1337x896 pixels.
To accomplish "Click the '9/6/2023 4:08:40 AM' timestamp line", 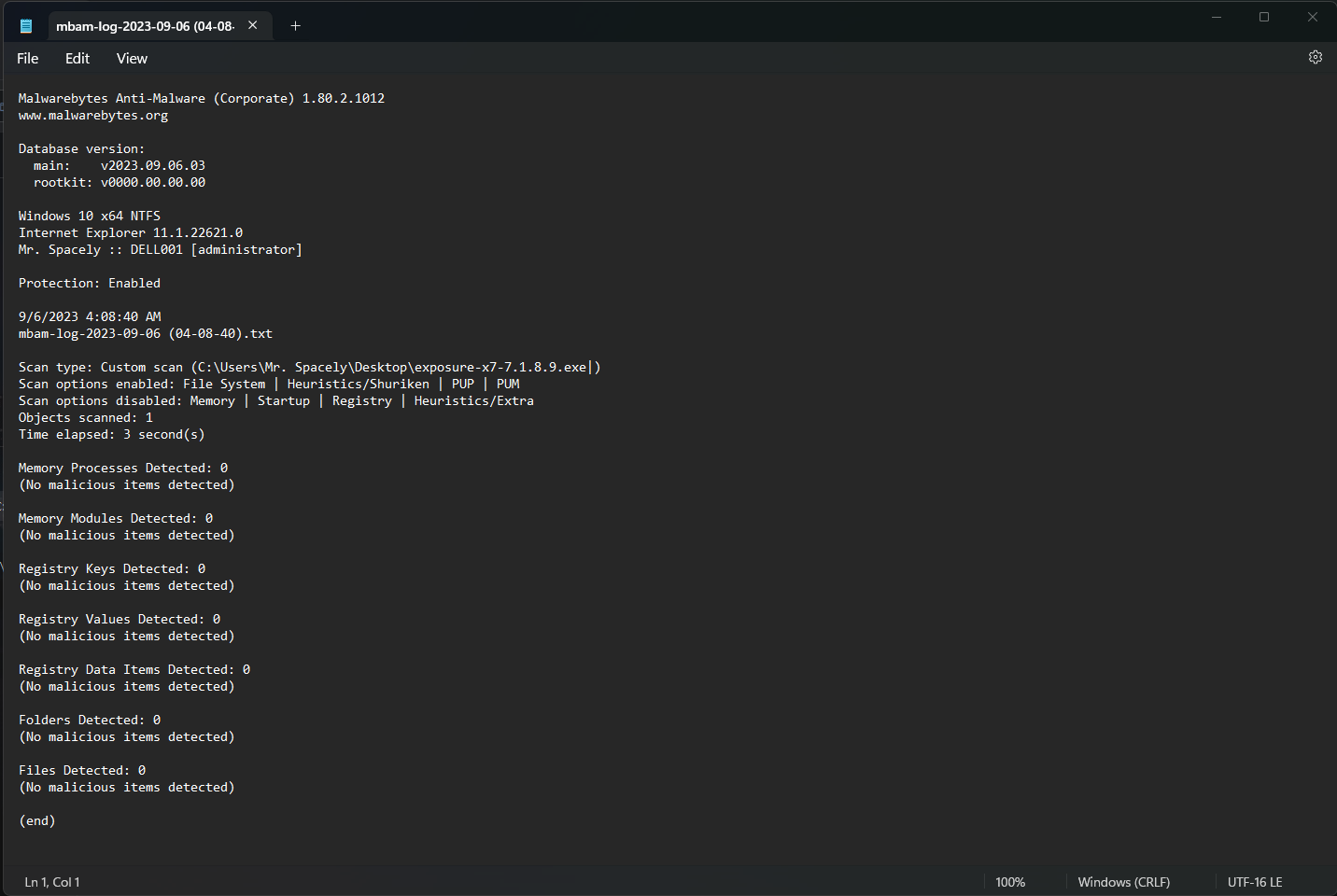I will 90,316.
